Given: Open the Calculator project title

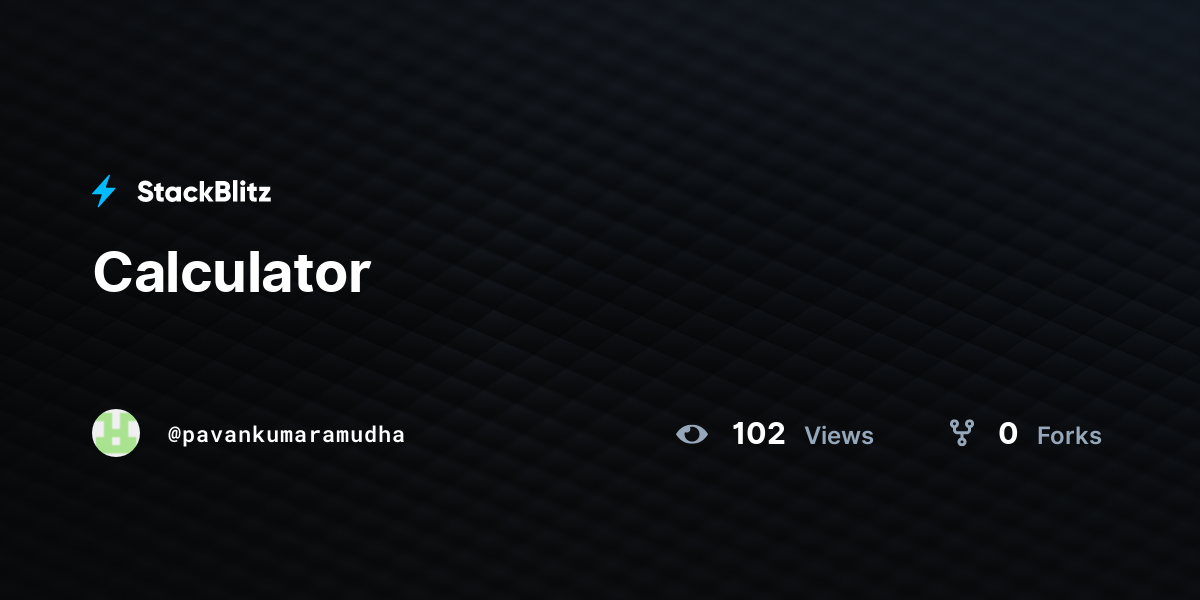Looking at the screenshot, I should point(232,271).
